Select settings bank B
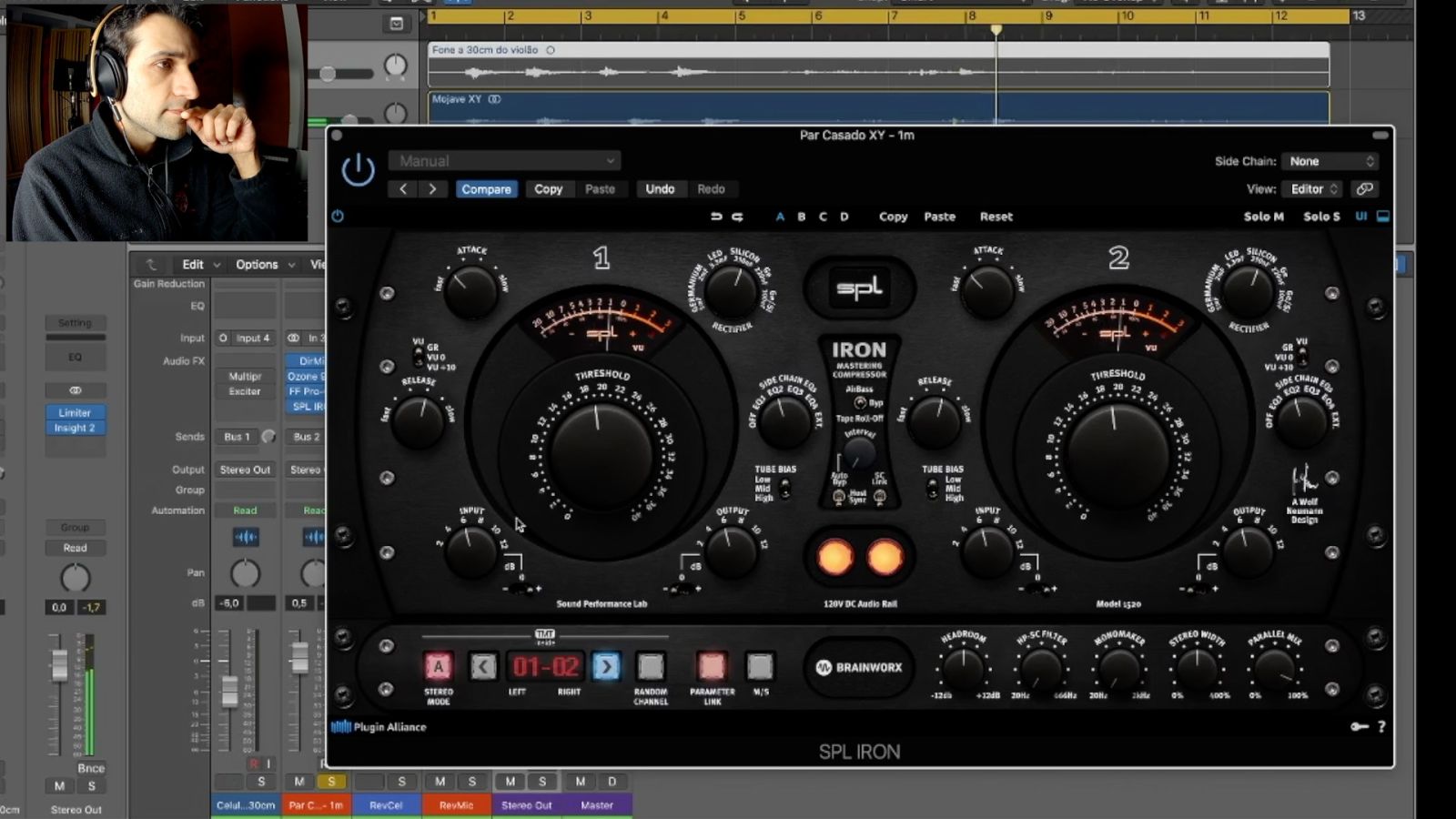The image size is (1456, 819). pyautogui.click(x=802, y=217)
